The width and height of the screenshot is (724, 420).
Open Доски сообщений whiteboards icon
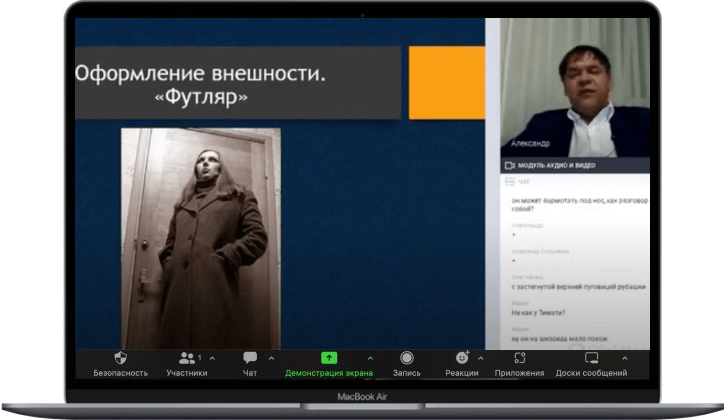[591, 358]
